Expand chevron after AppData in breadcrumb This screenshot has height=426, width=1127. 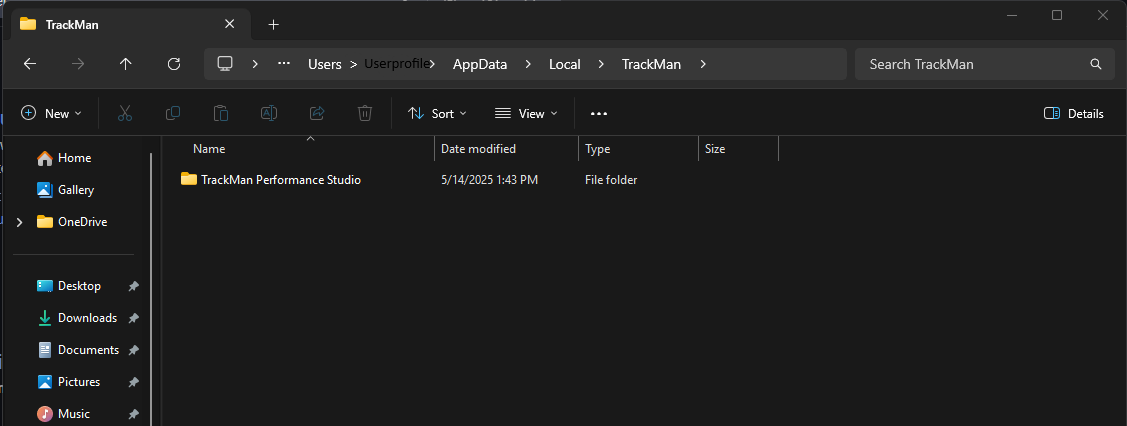pos(528,64)
